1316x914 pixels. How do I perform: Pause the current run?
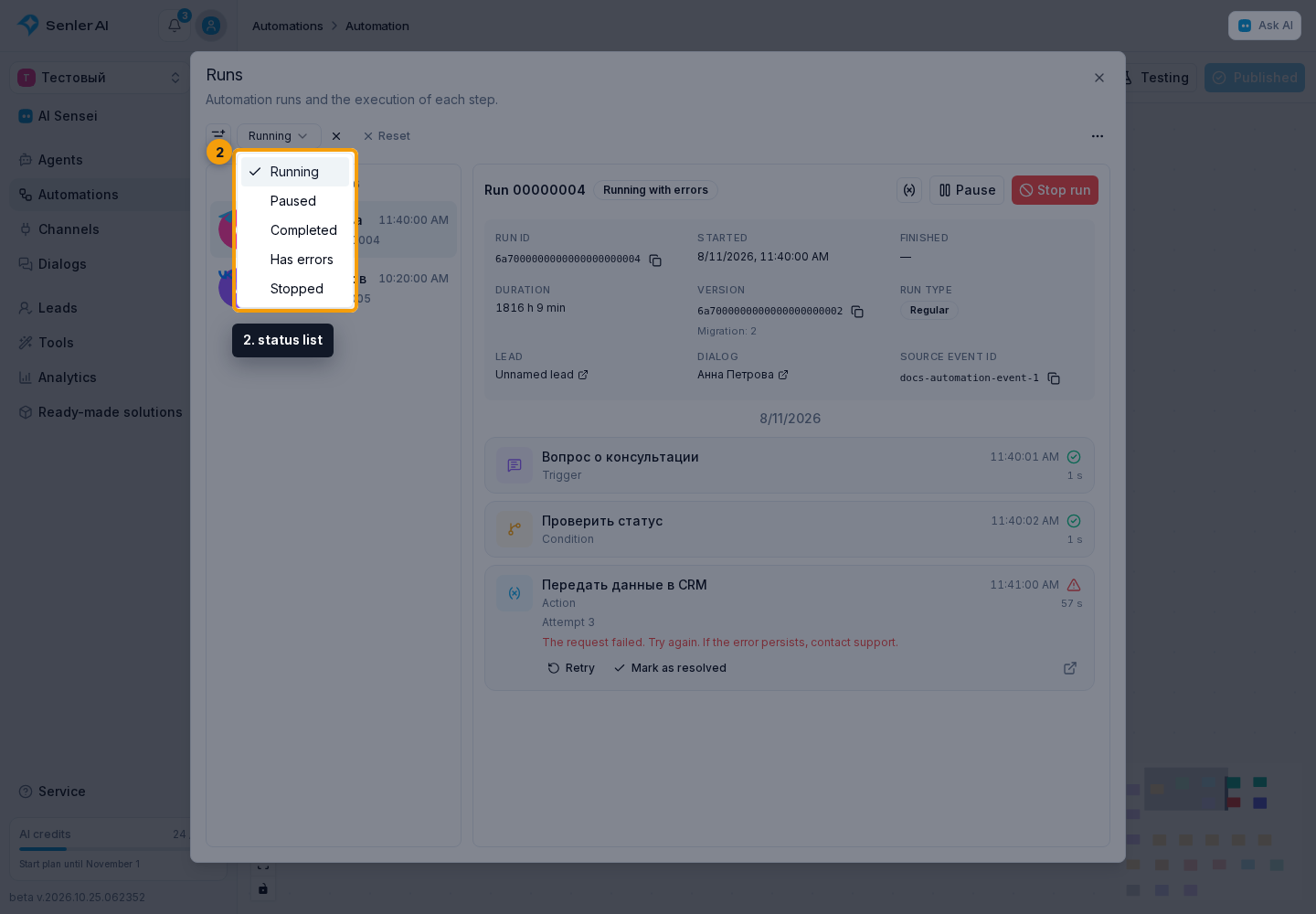967,190
